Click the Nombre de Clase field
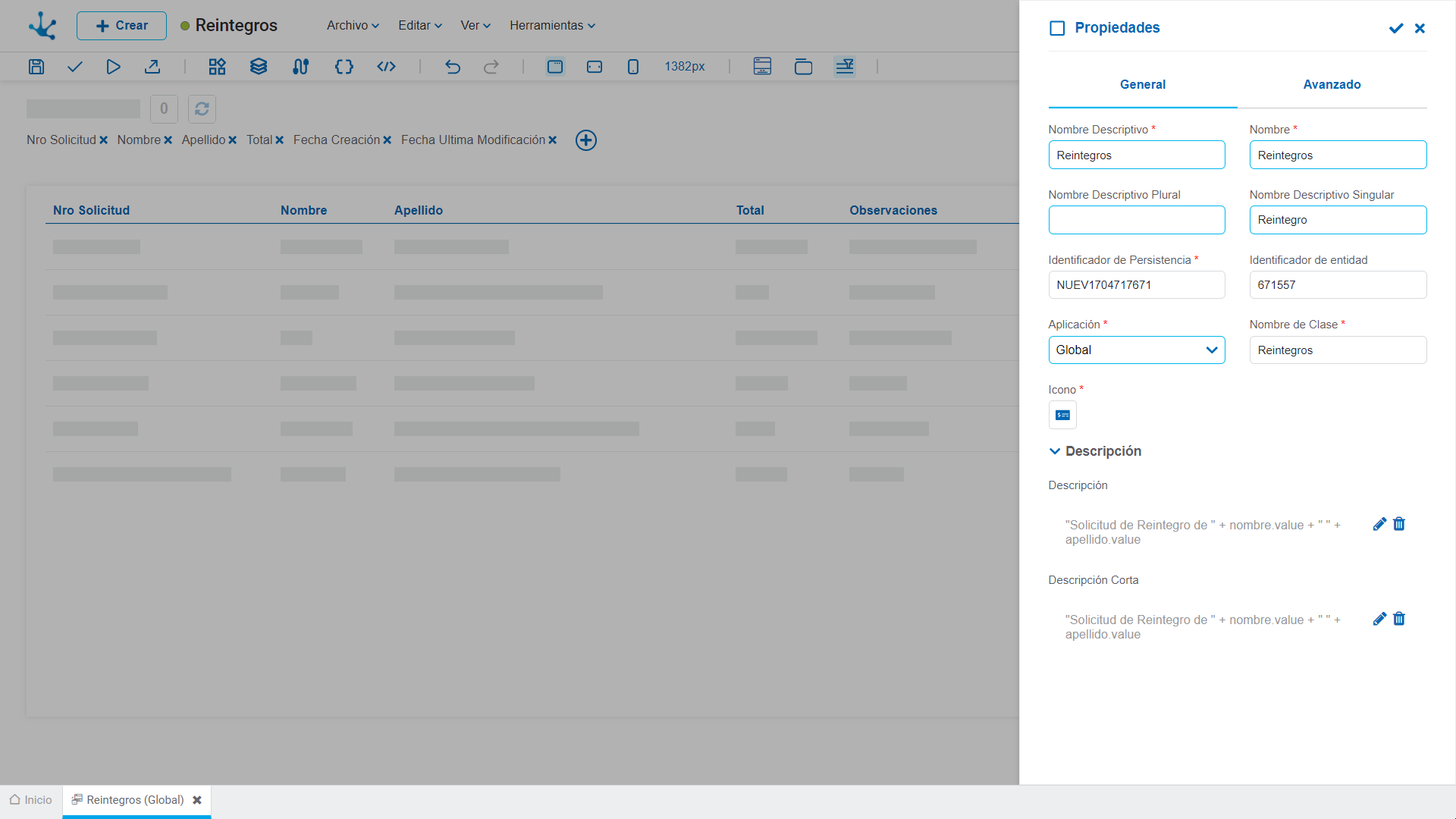Viewport: 1456px width, 819px height. [1338, 350]
